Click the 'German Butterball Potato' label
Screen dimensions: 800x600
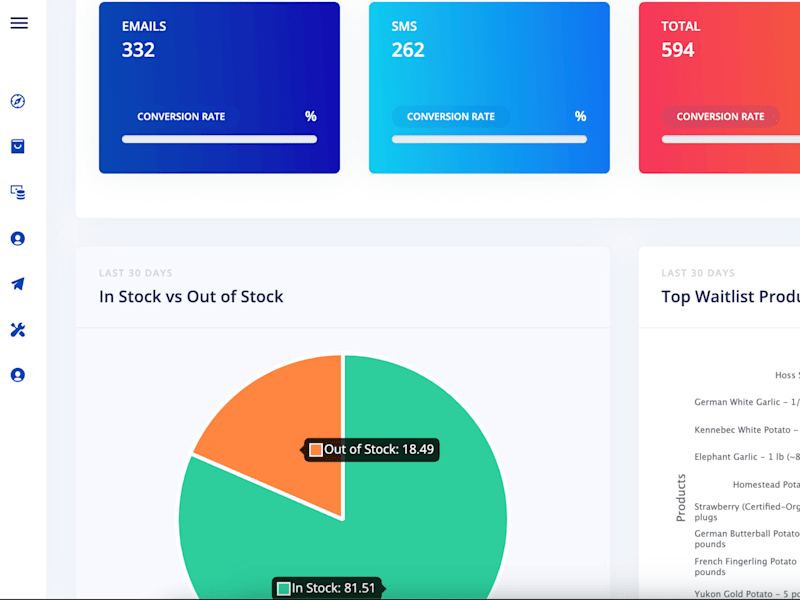747,539
